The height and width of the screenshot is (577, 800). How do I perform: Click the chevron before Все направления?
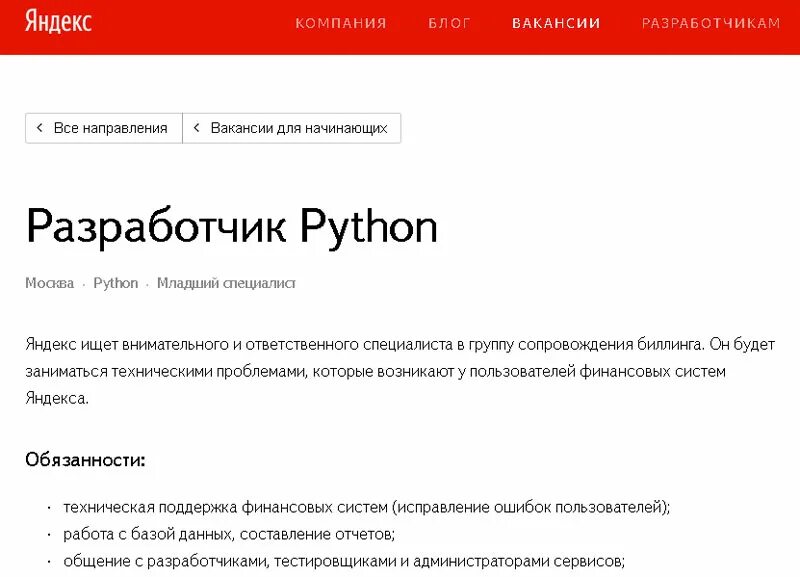(40, 128)
